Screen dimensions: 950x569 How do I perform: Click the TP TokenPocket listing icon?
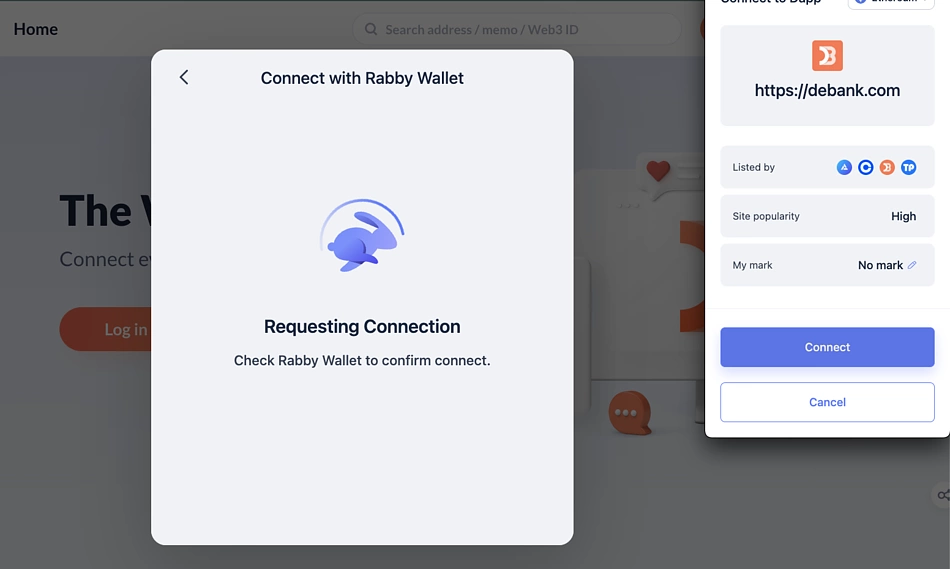point(908,167)
